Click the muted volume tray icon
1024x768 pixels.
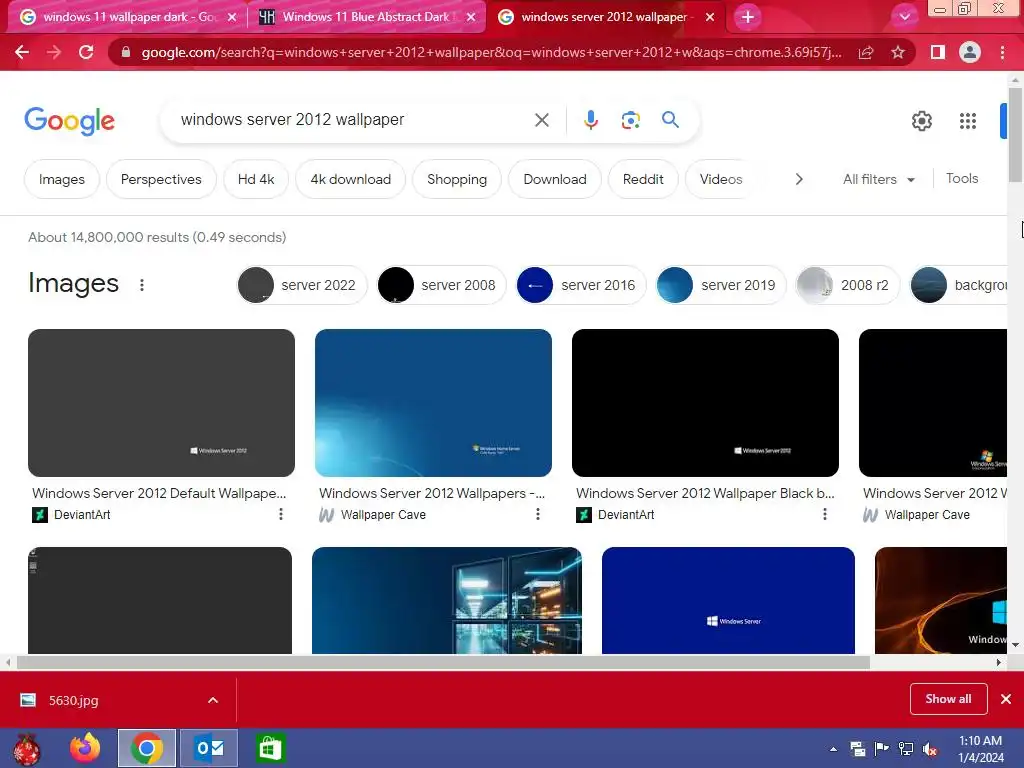coord(930,749)
